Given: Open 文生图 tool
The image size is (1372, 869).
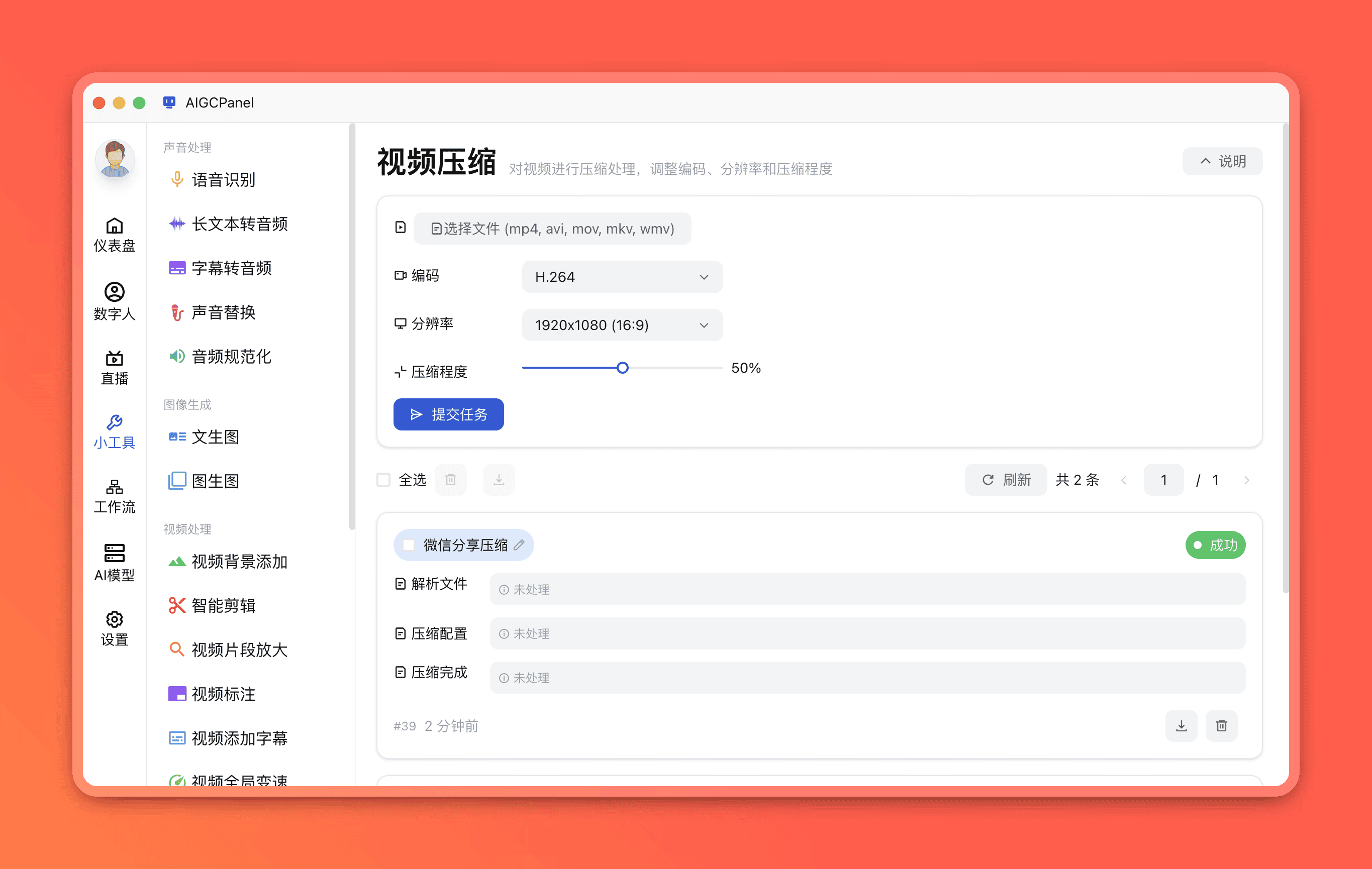Looking at the screenshot, I should point(204,437).
